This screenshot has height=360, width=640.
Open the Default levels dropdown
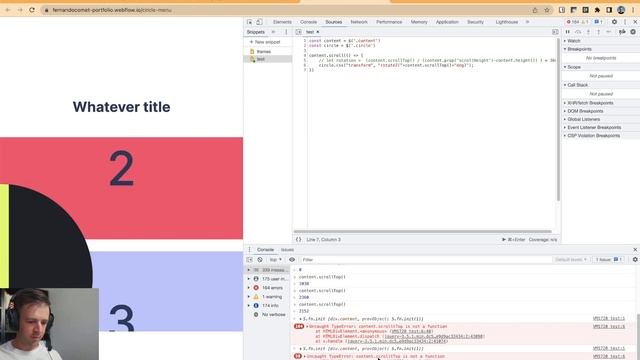point(571,260)
